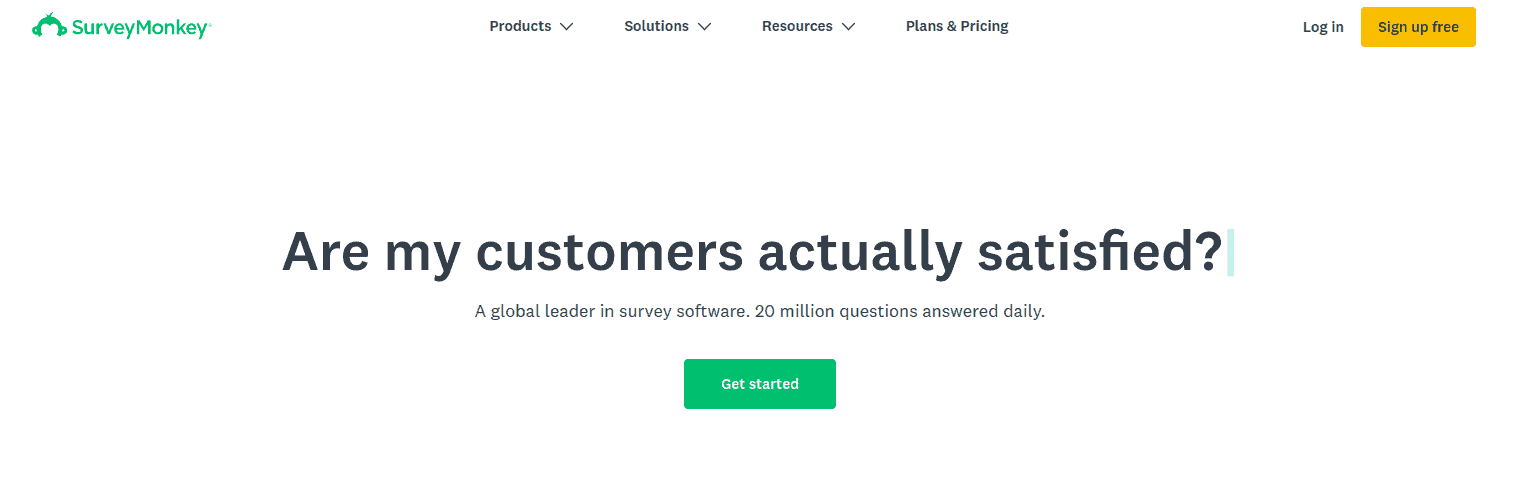Image resolution: width=1522 pixels, height=502 pixels.
Task: Expand the chevron next to Solutions
Action: coord(704,27)
